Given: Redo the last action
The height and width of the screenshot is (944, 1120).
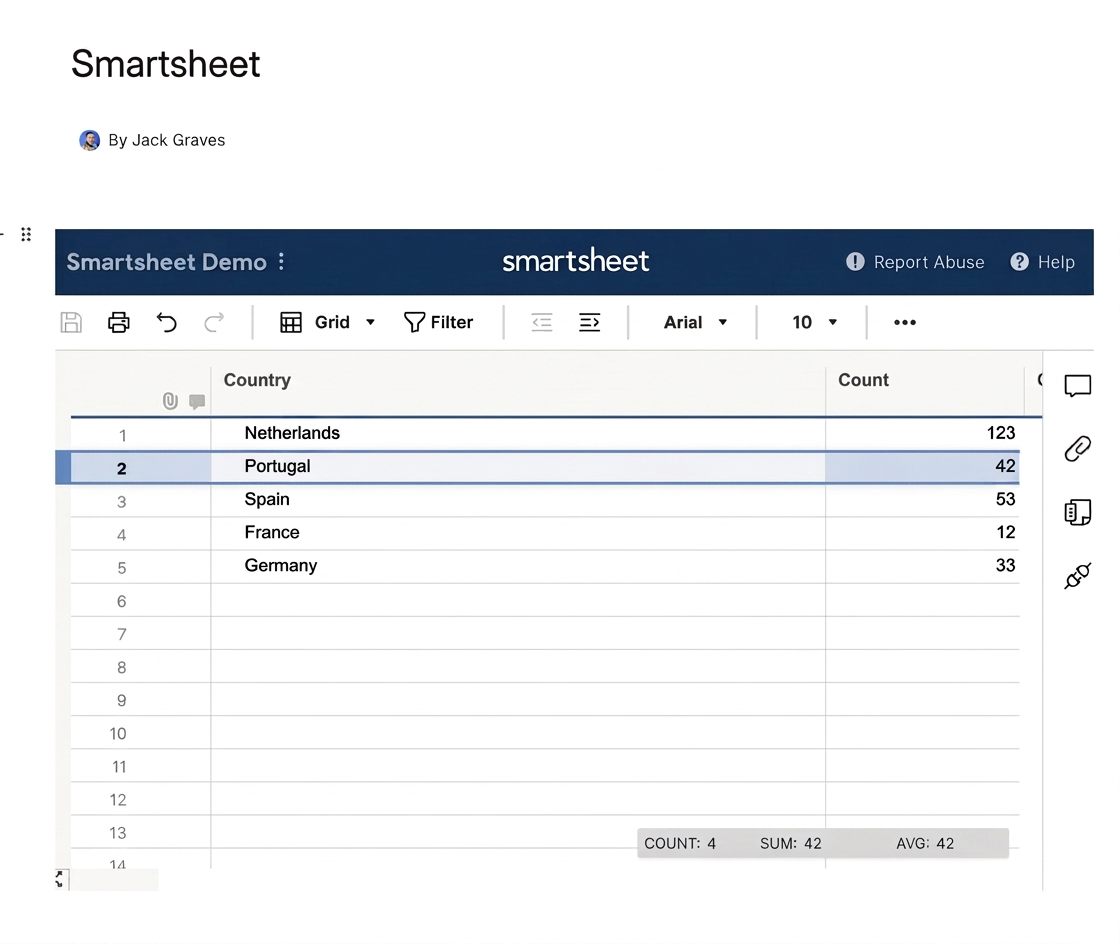Looking at the screenshot, I should click(214, 323).
